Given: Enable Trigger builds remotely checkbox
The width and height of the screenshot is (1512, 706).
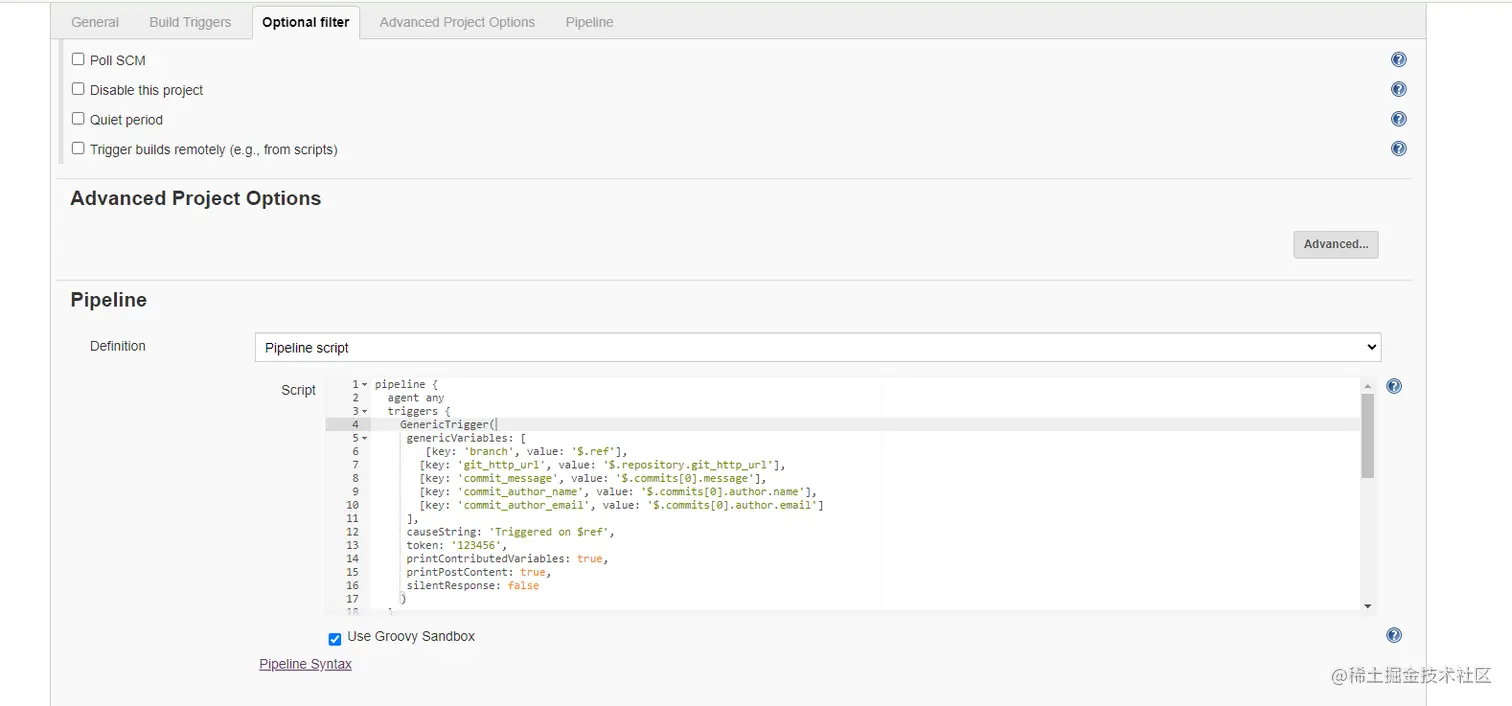Looking at the screenshot, I should [x=78, y=148].
